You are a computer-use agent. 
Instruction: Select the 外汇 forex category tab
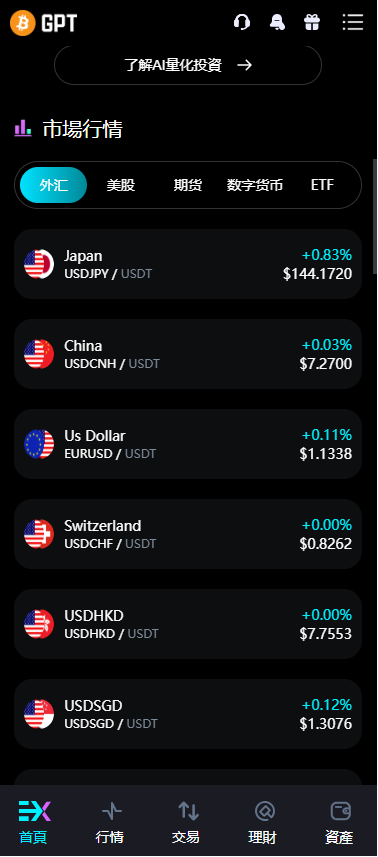(x=54, y=185)
